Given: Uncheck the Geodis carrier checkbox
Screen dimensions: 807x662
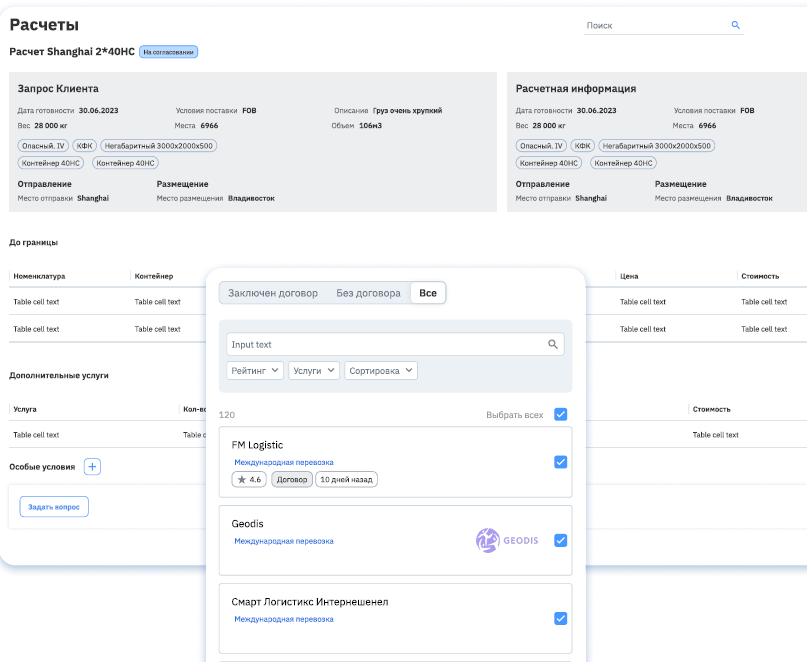Looking at the screenshot, I should pyautogui.click(x=560, y=540).
